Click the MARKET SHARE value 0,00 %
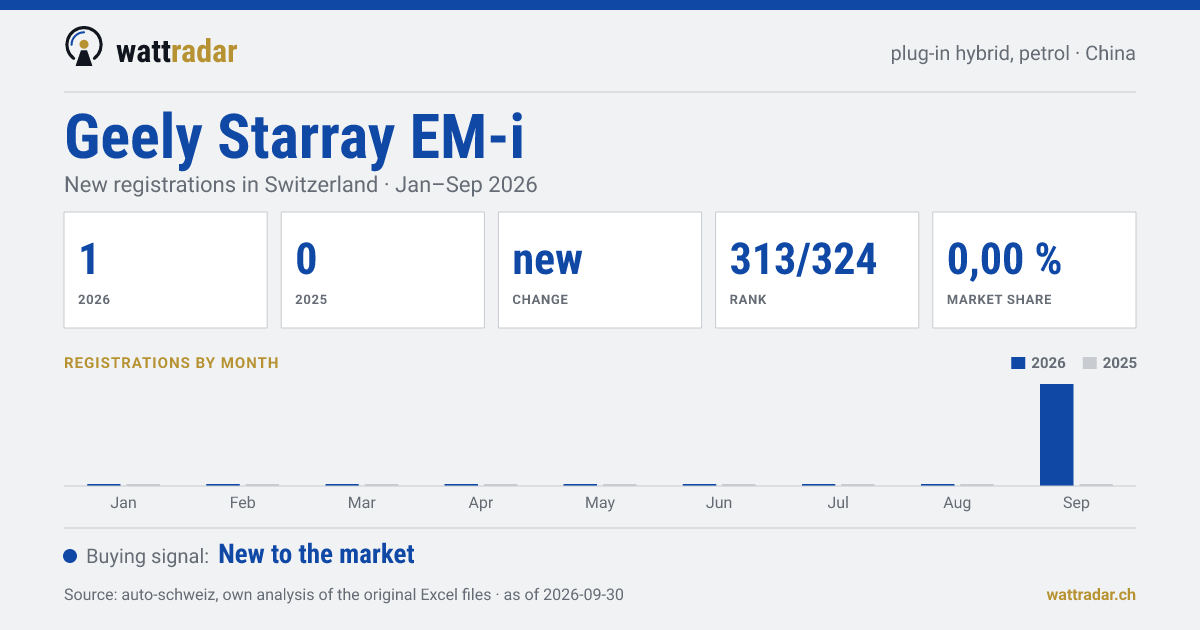Image resolution: width=1200 pixels, height=630 pixels. click(1004, 259)
